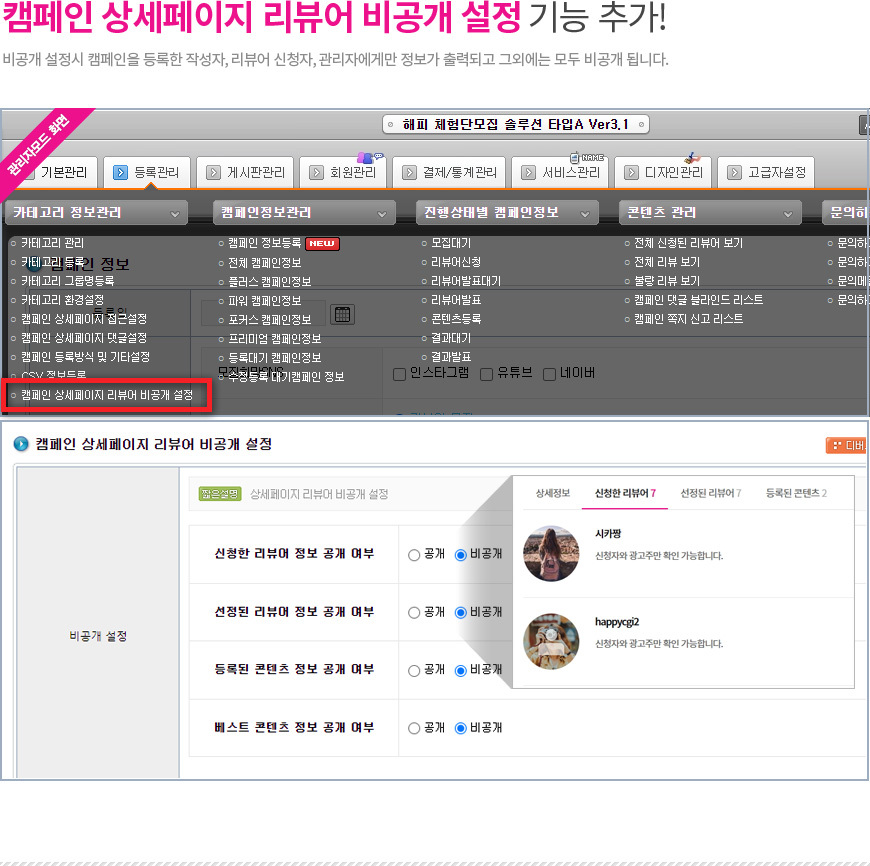Set 베스트 콘텐츠 정보 to 공개
Viewport: 870px width, 866px height.
point(414,728)
